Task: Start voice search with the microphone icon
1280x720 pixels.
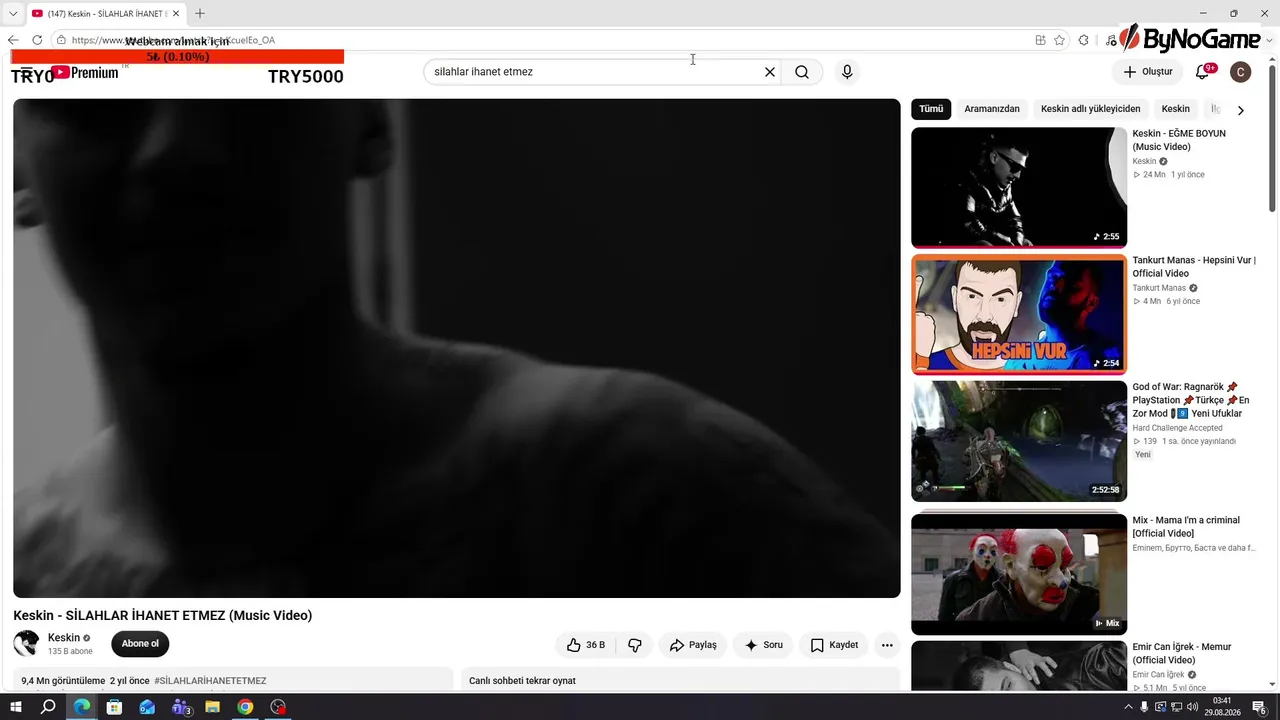Action: pos(847,72)
